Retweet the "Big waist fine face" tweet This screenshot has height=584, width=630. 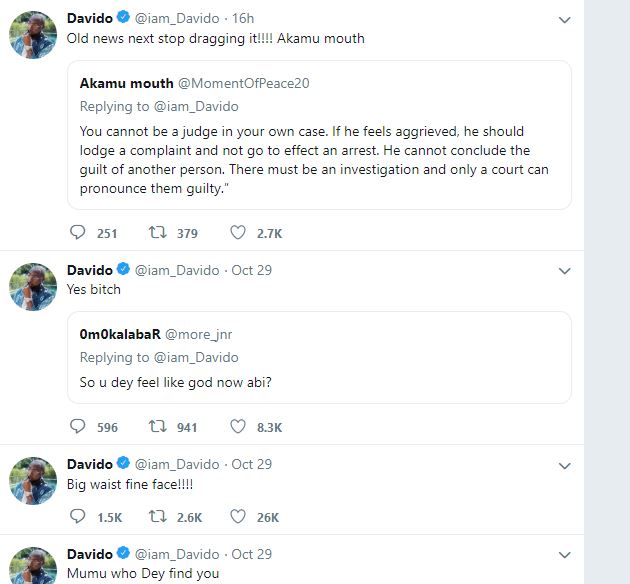pos(157,517)
